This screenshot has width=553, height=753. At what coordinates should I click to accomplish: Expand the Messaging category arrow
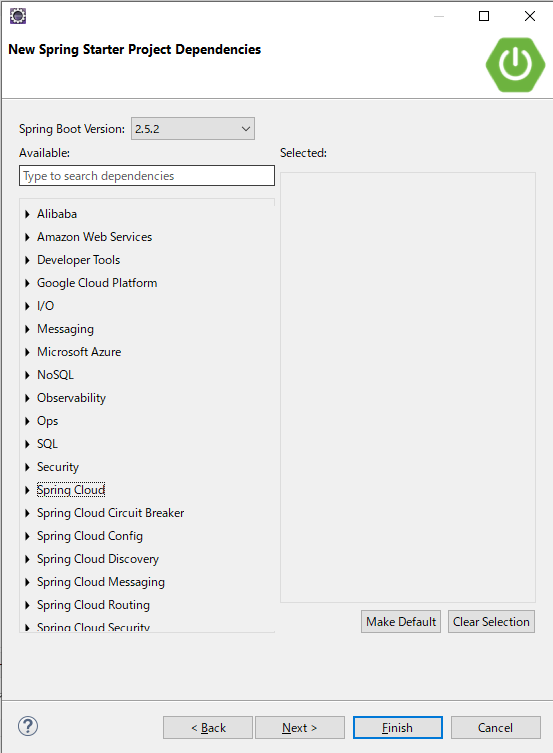pos(27,329)
